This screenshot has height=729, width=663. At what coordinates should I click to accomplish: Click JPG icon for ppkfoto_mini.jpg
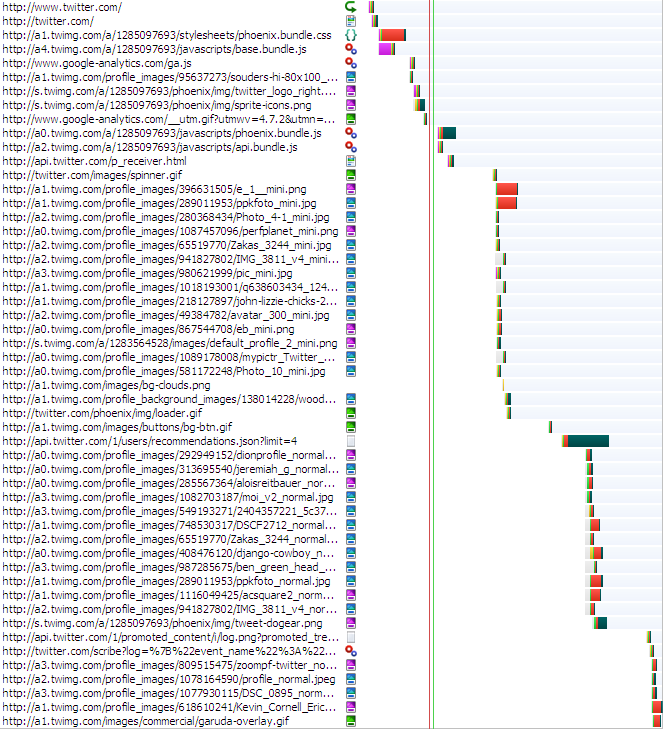point(351,203)
